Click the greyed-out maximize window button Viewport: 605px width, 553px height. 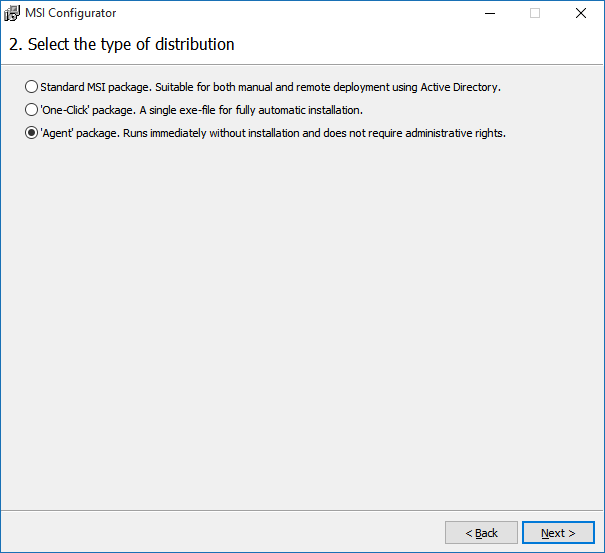tap(535, 13)
